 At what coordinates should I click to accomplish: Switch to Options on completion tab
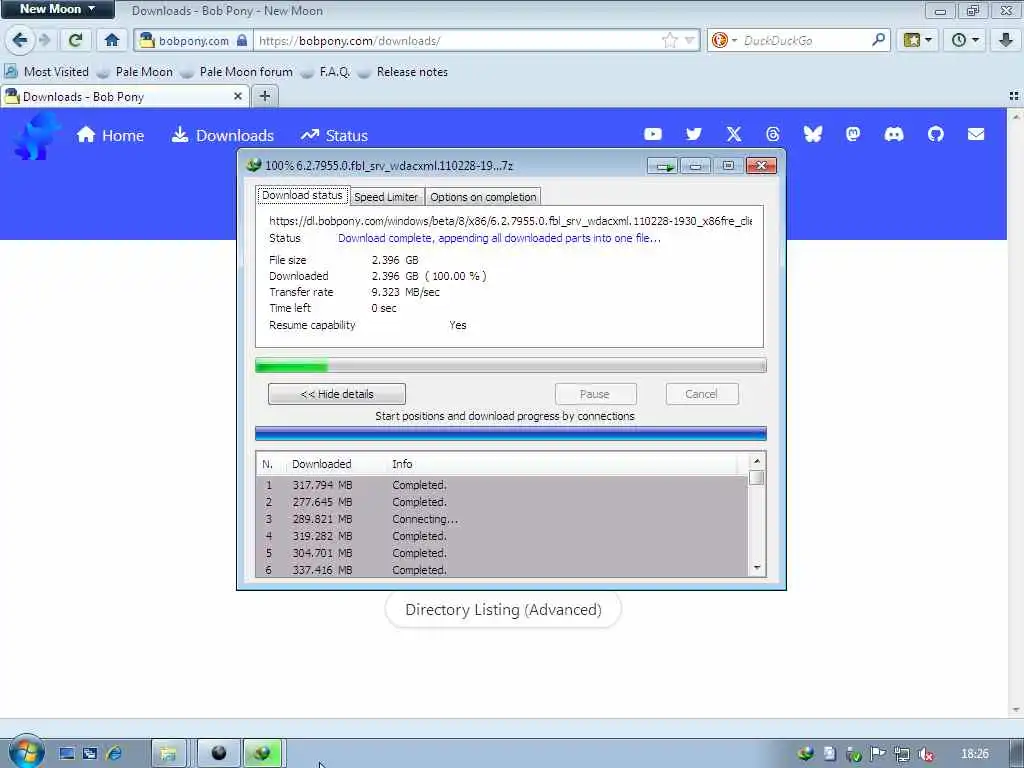tap(483, 197)
